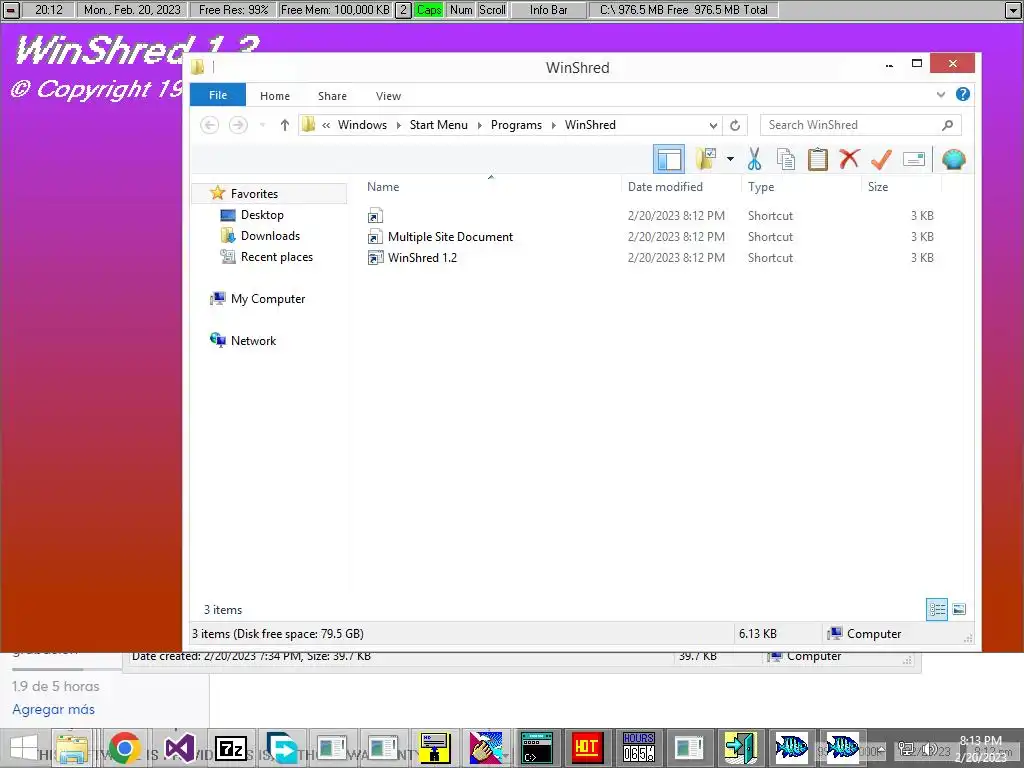Open the File ribbon tab

[218, 95]
